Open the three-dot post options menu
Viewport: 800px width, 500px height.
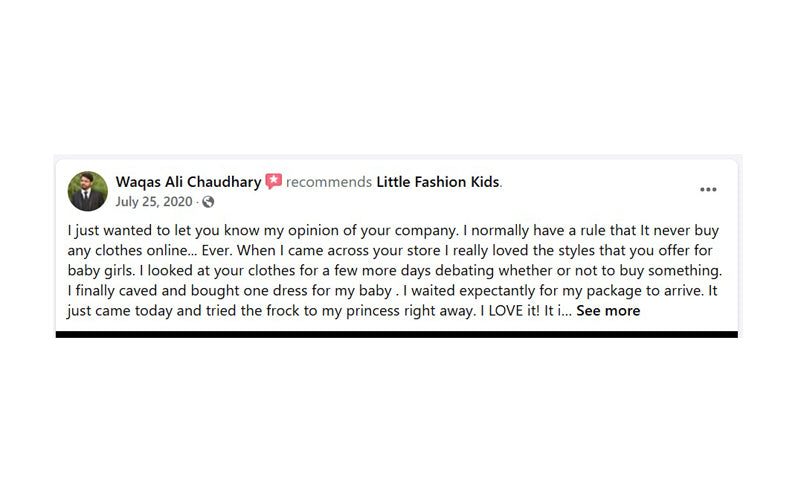708,189
